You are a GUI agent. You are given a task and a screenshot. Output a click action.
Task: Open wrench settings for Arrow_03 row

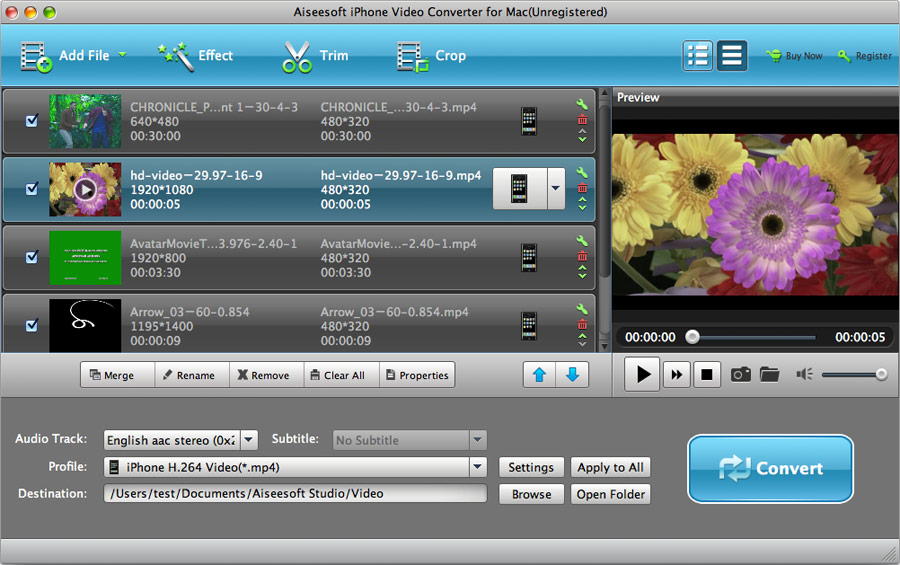coord(582,309)
